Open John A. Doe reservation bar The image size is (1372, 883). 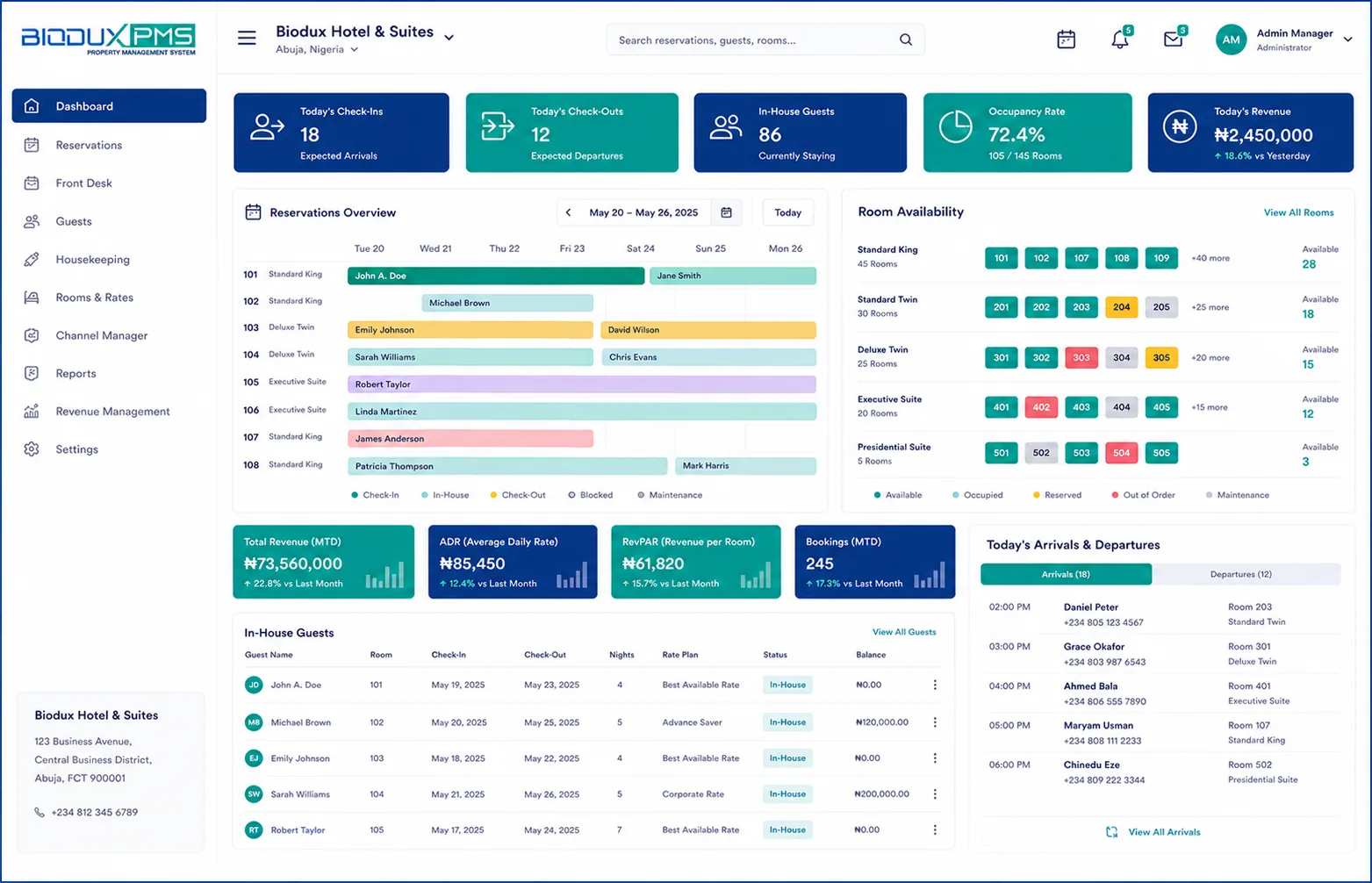[496, 276]
